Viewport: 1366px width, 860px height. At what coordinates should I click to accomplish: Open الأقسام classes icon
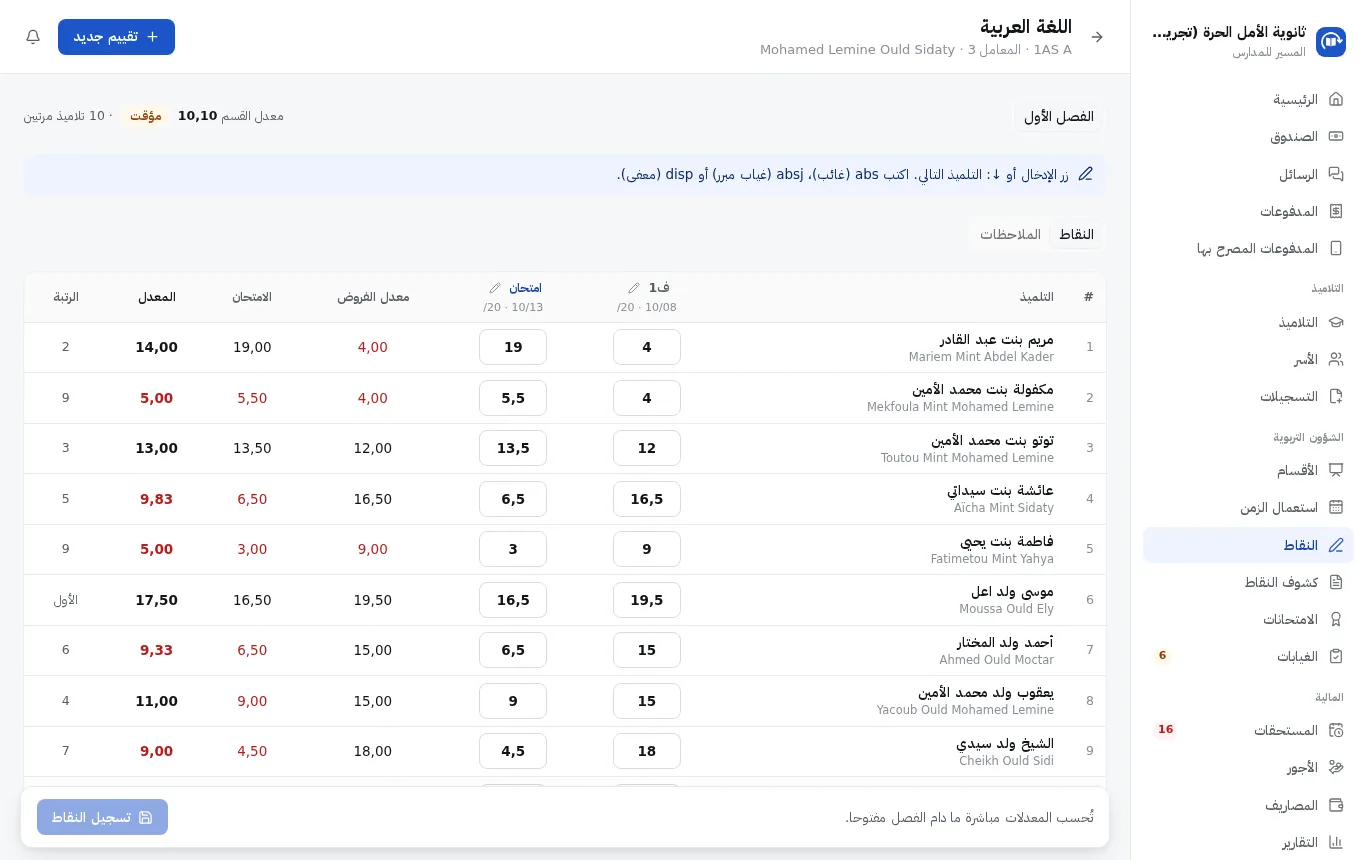click(x=1336, y=470)
